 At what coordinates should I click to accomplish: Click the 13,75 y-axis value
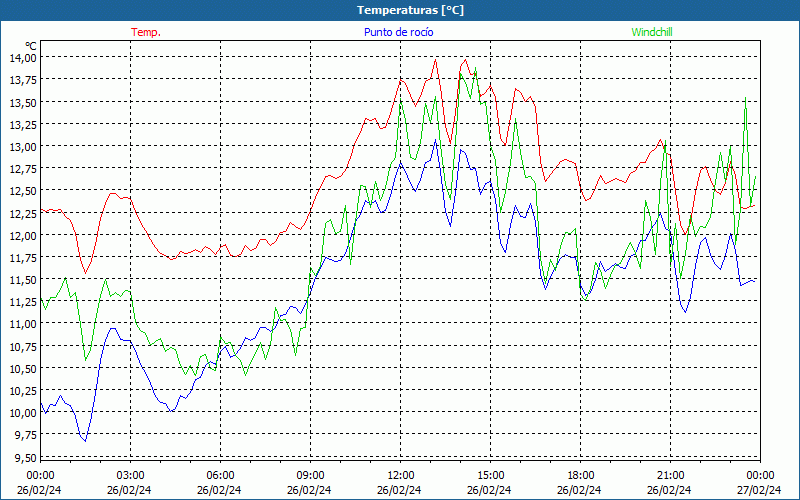pyautogui.click(x=23, y=80)
